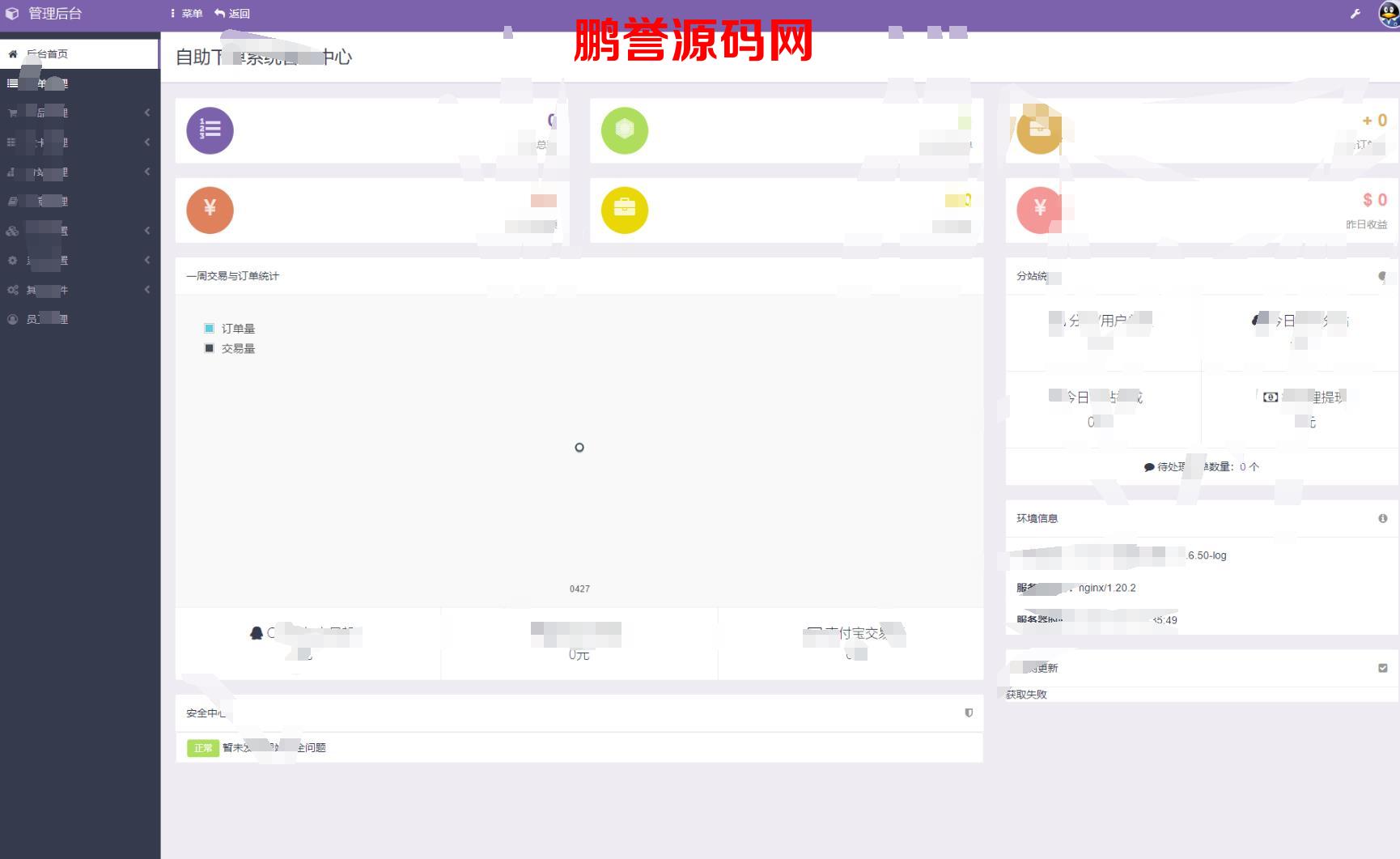Screen dimensions: 1400x859
Task: Click the green hexagon card icon
Action: tap(625, 130)
